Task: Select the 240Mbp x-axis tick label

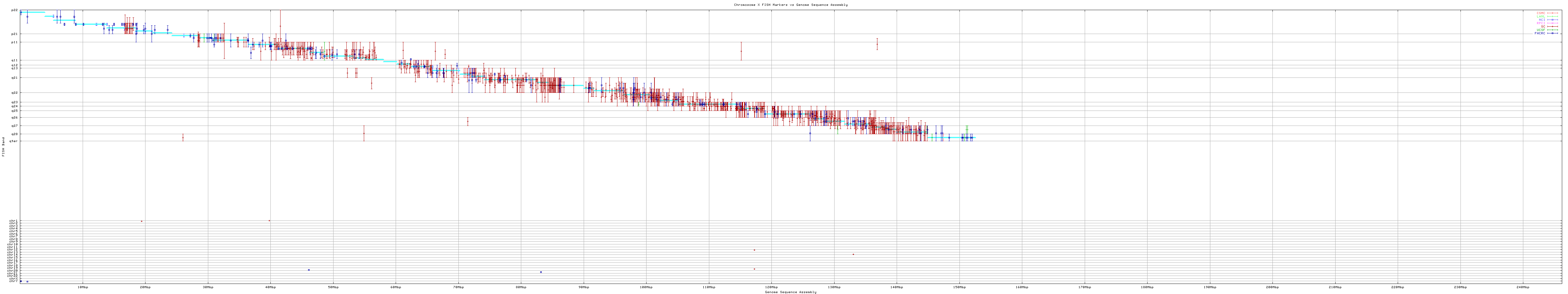Action: [x=1523, y=287]
